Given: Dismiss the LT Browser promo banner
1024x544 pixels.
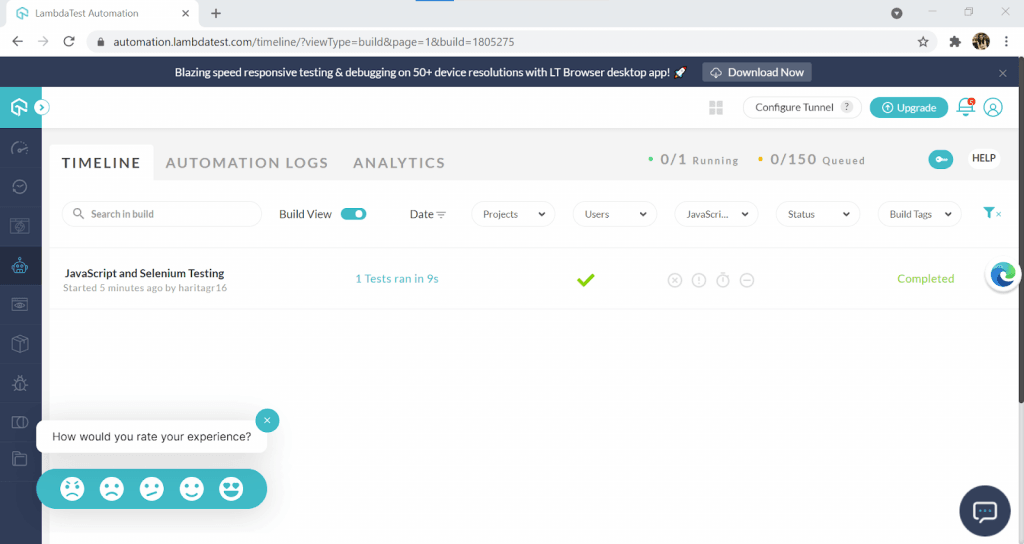Looking at the screenshot, I should [1002, 73].
